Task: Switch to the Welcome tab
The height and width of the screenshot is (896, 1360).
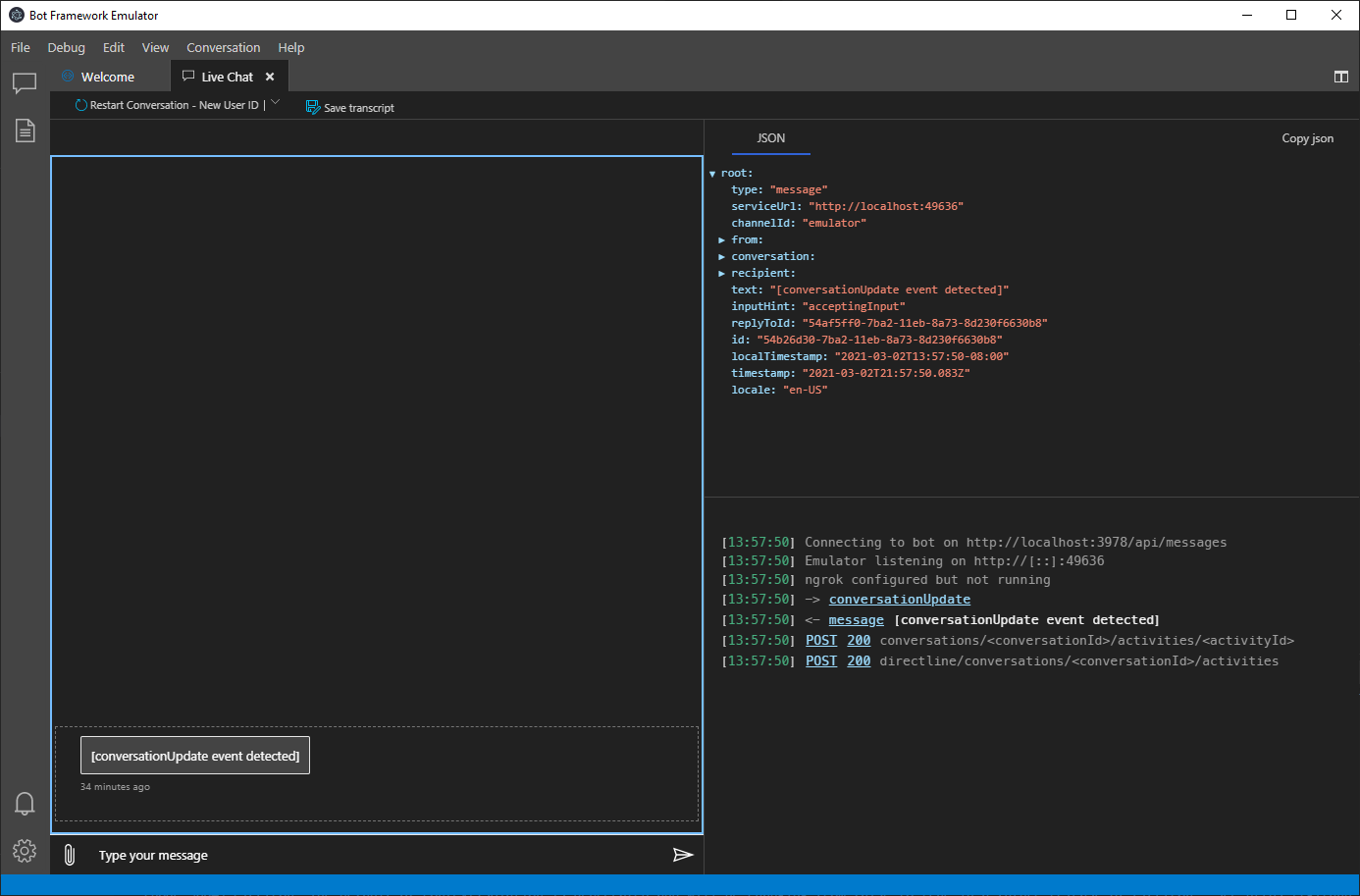Action: point(110,77)
